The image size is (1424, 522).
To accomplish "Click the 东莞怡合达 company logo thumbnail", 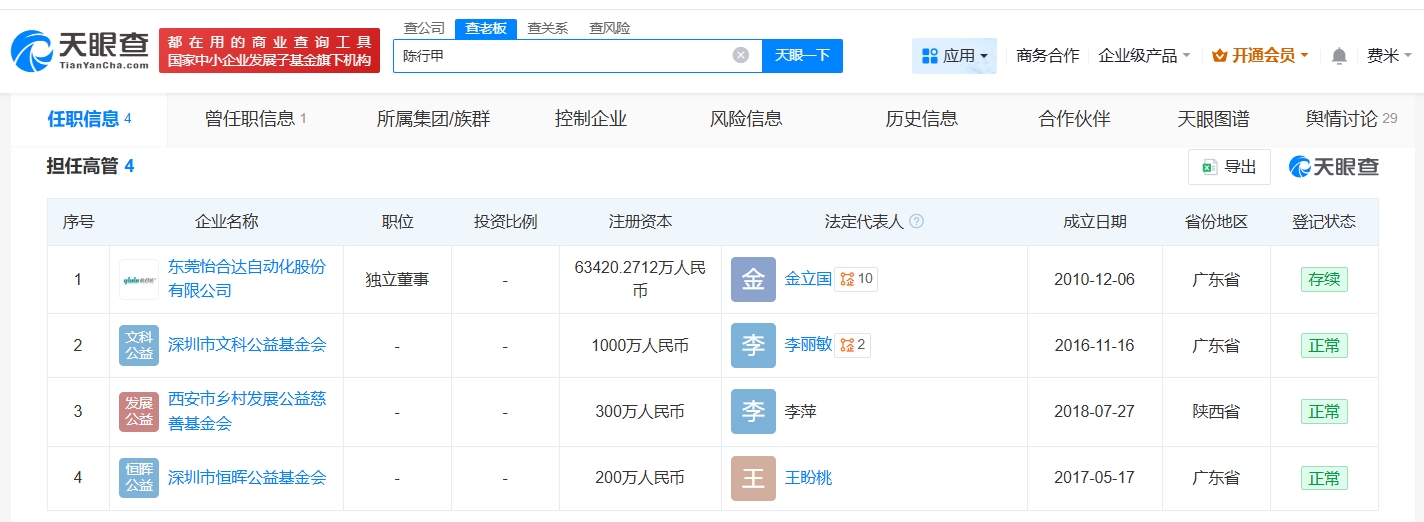I will tap(138, 280).
